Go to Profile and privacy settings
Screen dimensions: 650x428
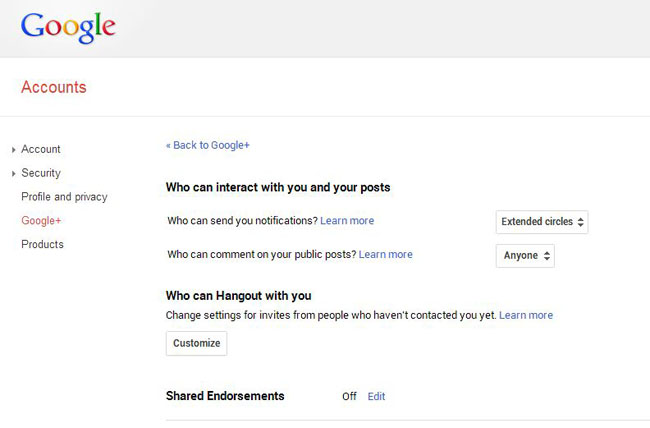tap(64, 197)
